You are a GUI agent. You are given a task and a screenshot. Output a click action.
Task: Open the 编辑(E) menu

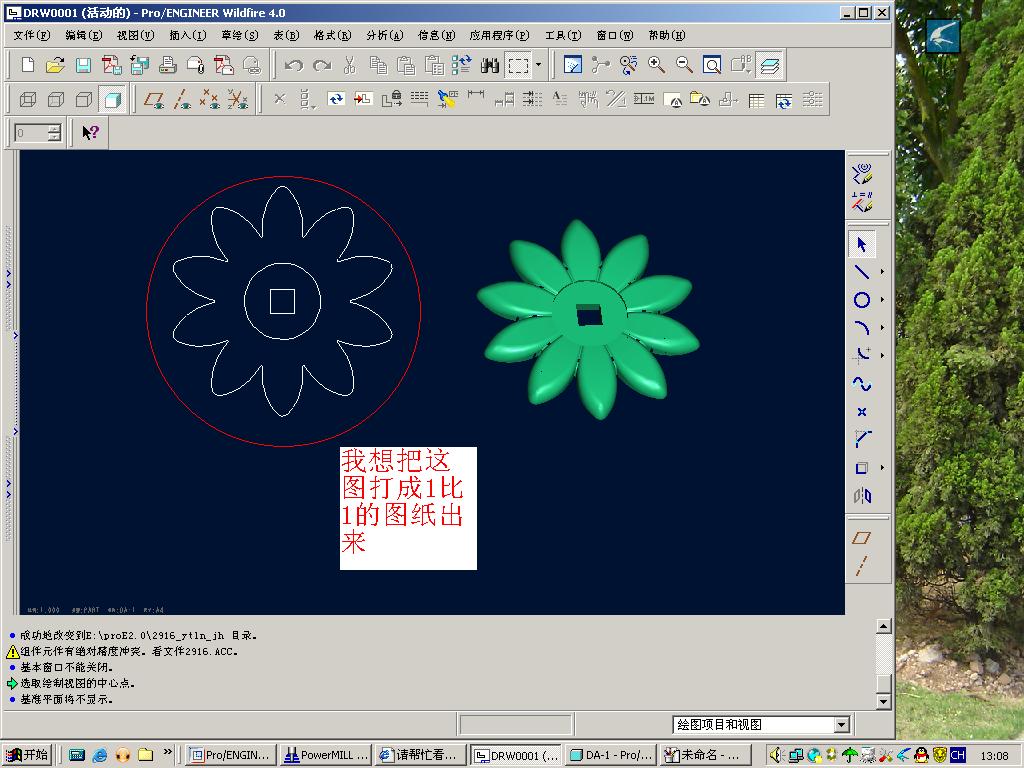(x=84, y=35)
